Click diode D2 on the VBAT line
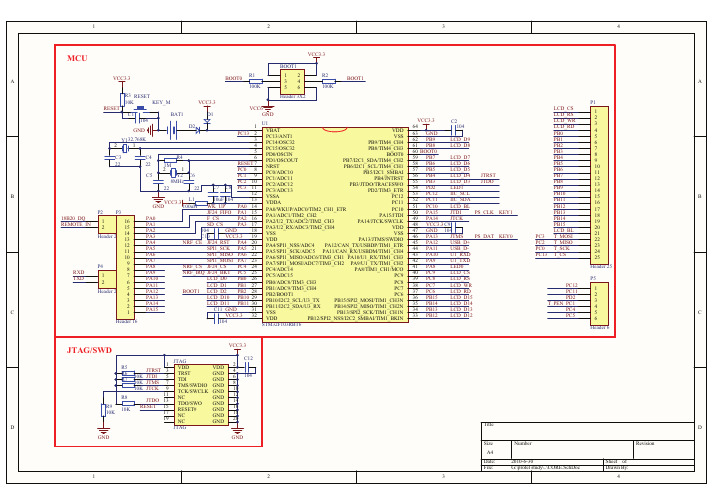Viewport: 713px width, 504px height. [198, 131]
